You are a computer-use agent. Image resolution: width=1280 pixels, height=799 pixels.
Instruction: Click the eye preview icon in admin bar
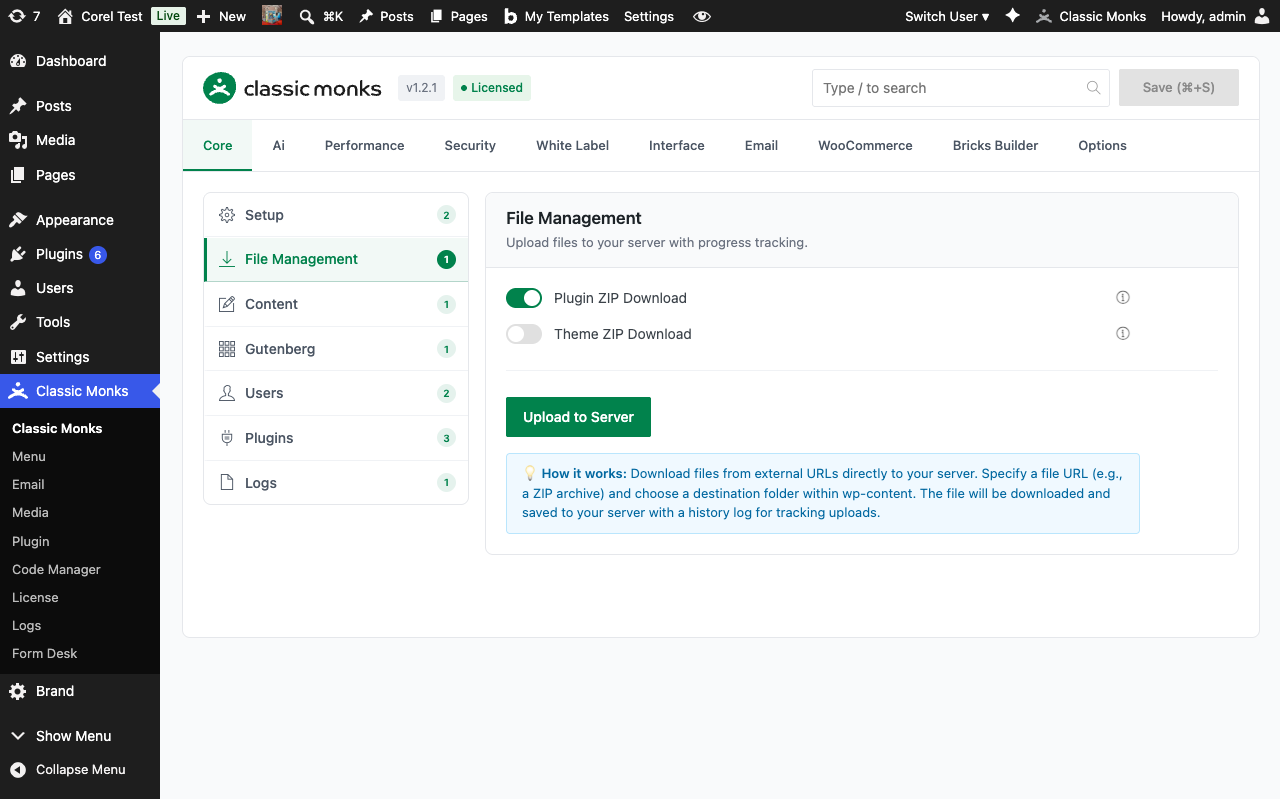702,16
